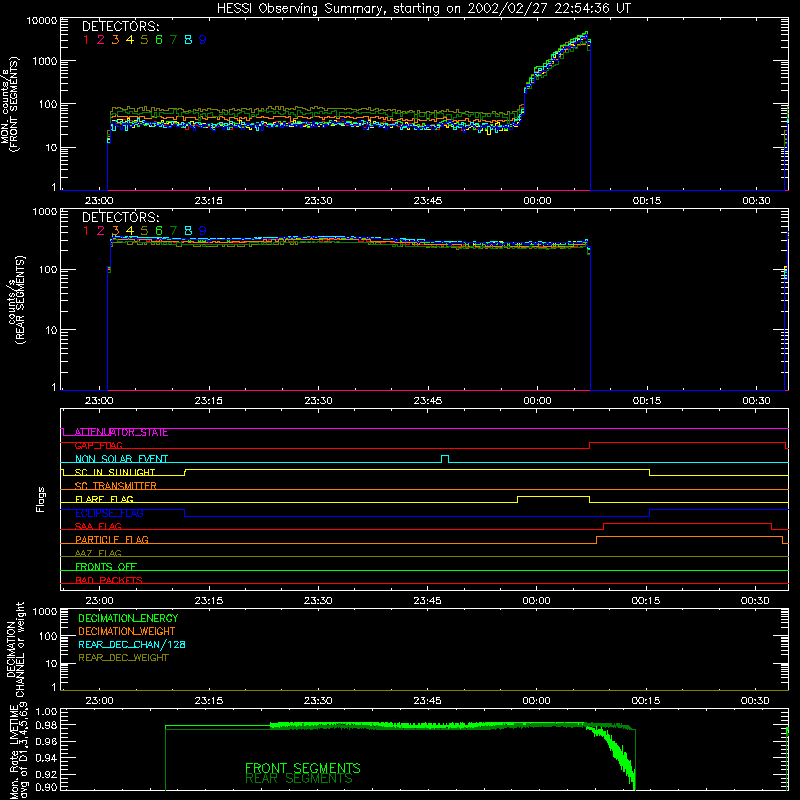800x800 pixels.
Task: Click the 00:15 time label under the decimation panel
Action: point(646,701)
